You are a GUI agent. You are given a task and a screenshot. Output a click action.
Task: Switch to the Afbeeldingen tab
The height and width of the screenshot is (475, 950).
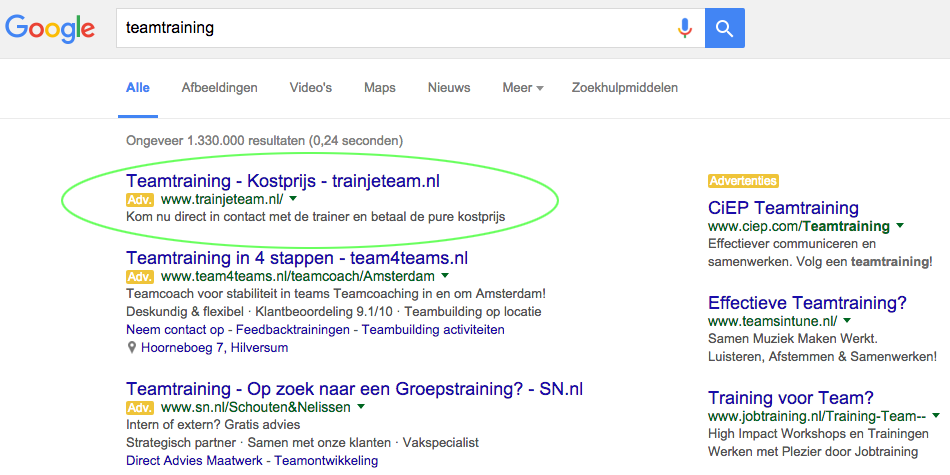(x=219, y=88)
